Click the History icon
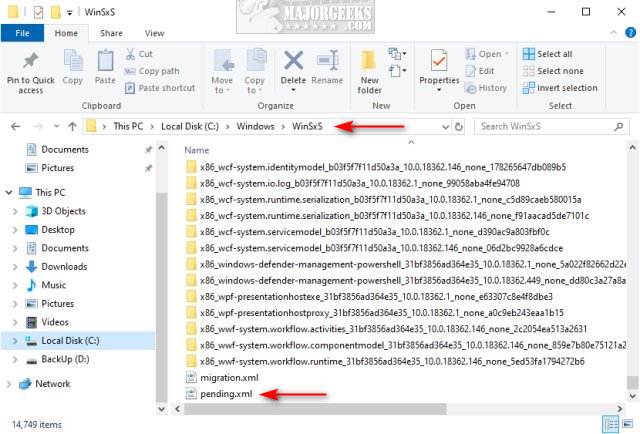This screenshot has height=434, width=640. [471, 88]
